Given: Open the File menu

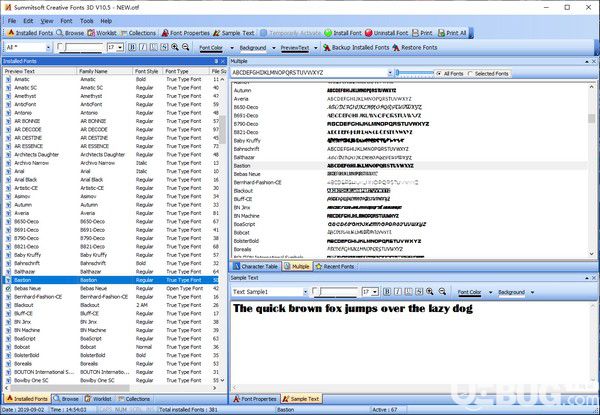Looking at the screenshot, I should pos(12,21).
